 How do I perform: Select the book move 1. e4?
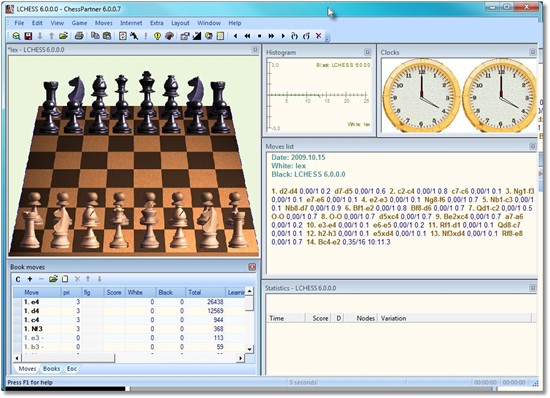tap(129, 302)
